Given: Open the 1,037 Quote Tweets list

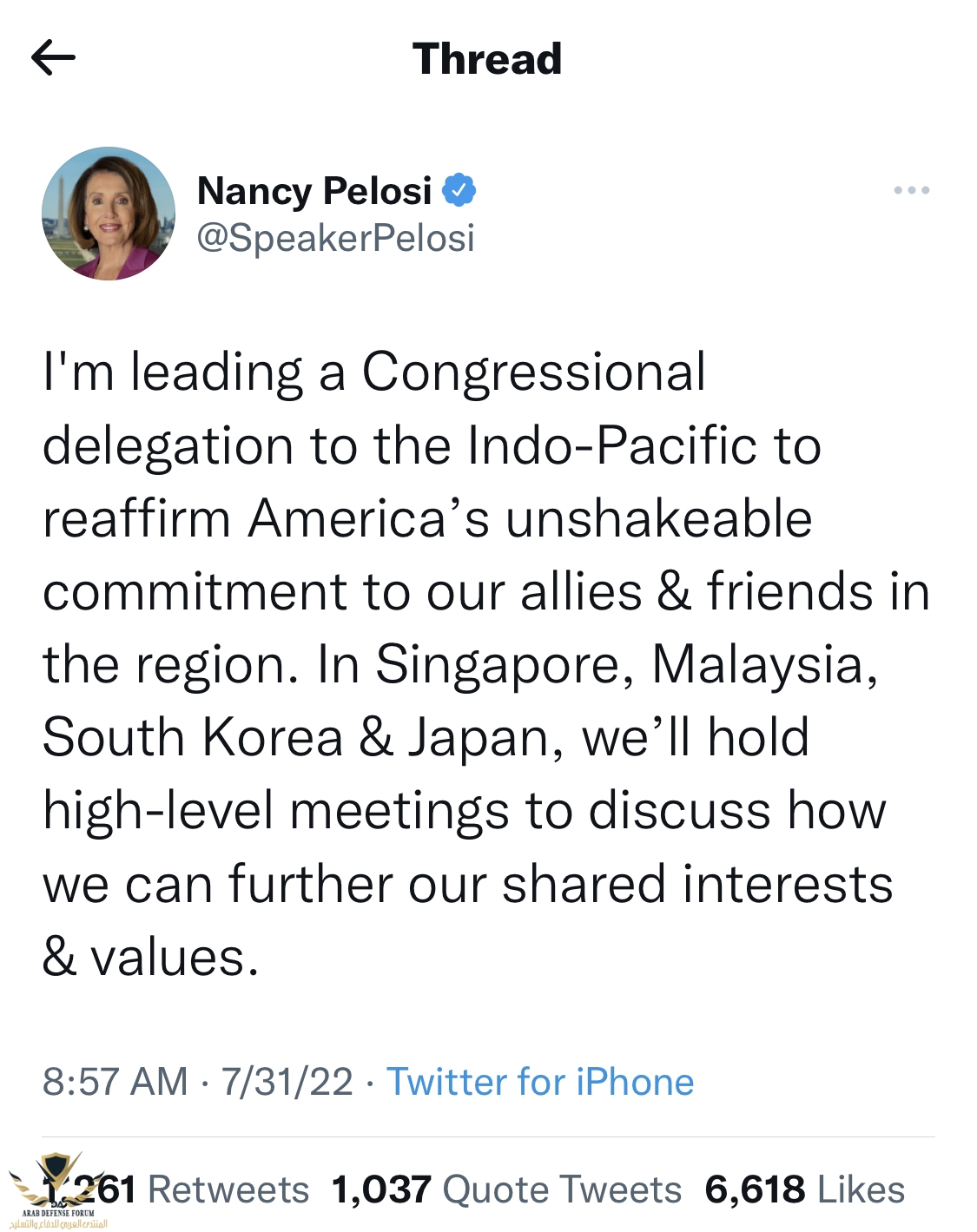Looking at the screenshot, I should [506, 1189].
